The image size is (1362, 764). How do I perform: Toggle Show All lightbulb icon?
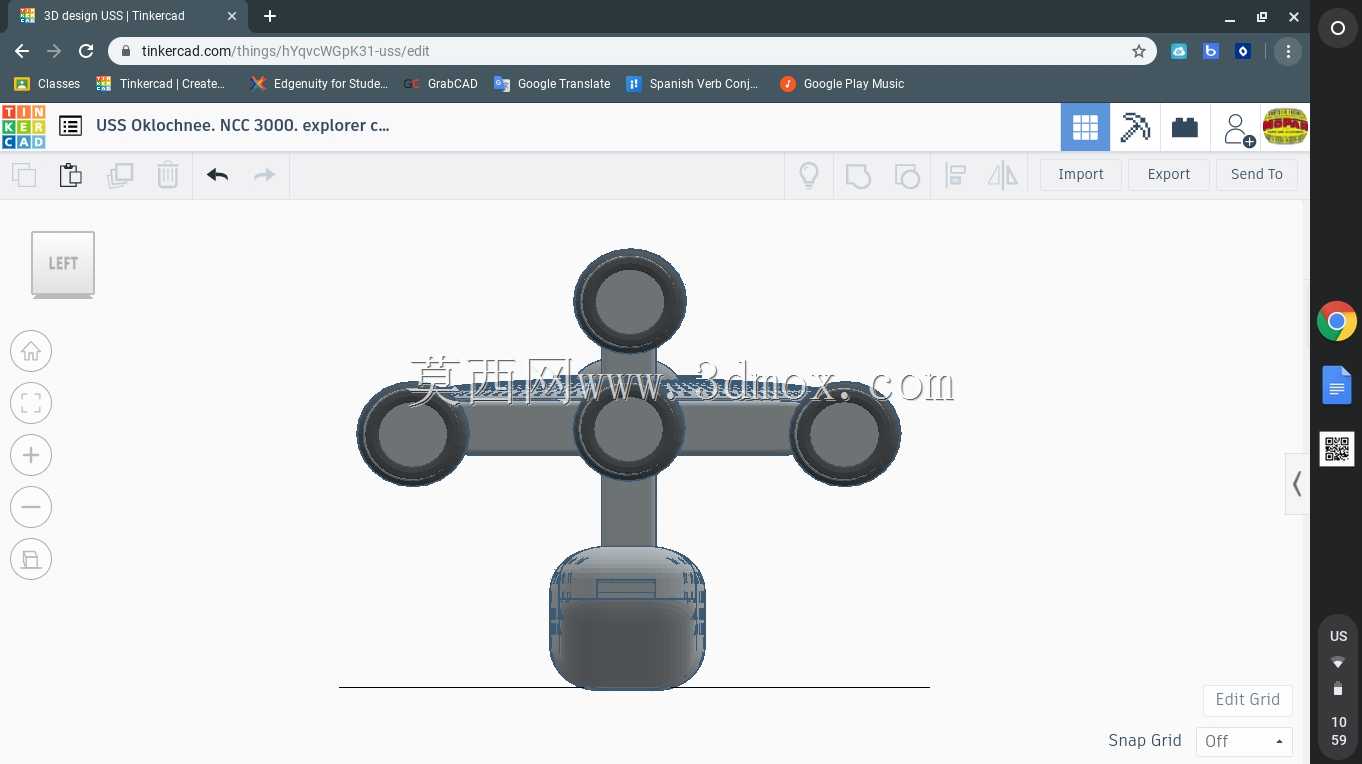809,175
